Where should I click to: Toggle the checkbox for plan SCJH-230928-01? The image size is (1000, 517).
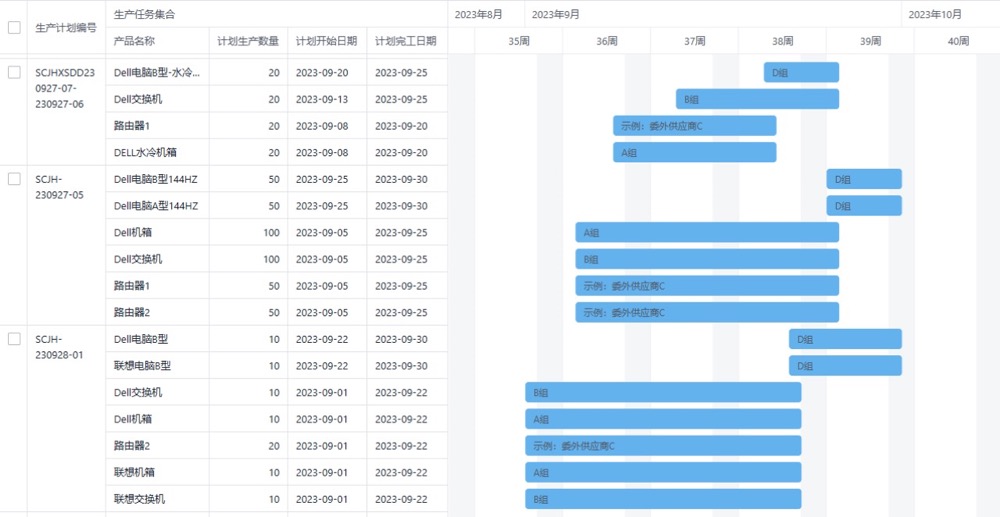point(14,339)
